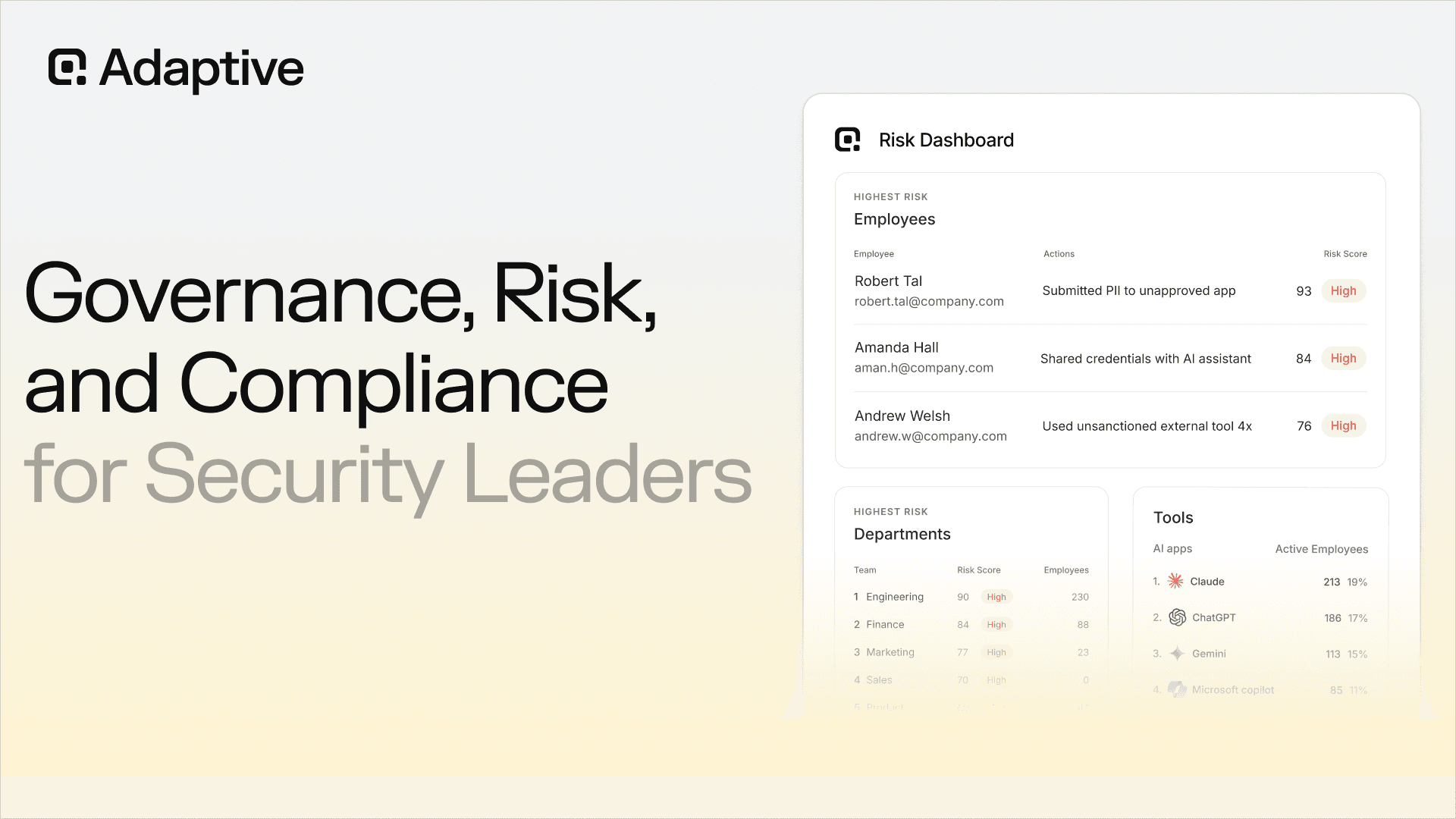Viewport: 1456px width, 819px height.
Task: Click the Risk Score header in Employees table
Action: 1345,254
